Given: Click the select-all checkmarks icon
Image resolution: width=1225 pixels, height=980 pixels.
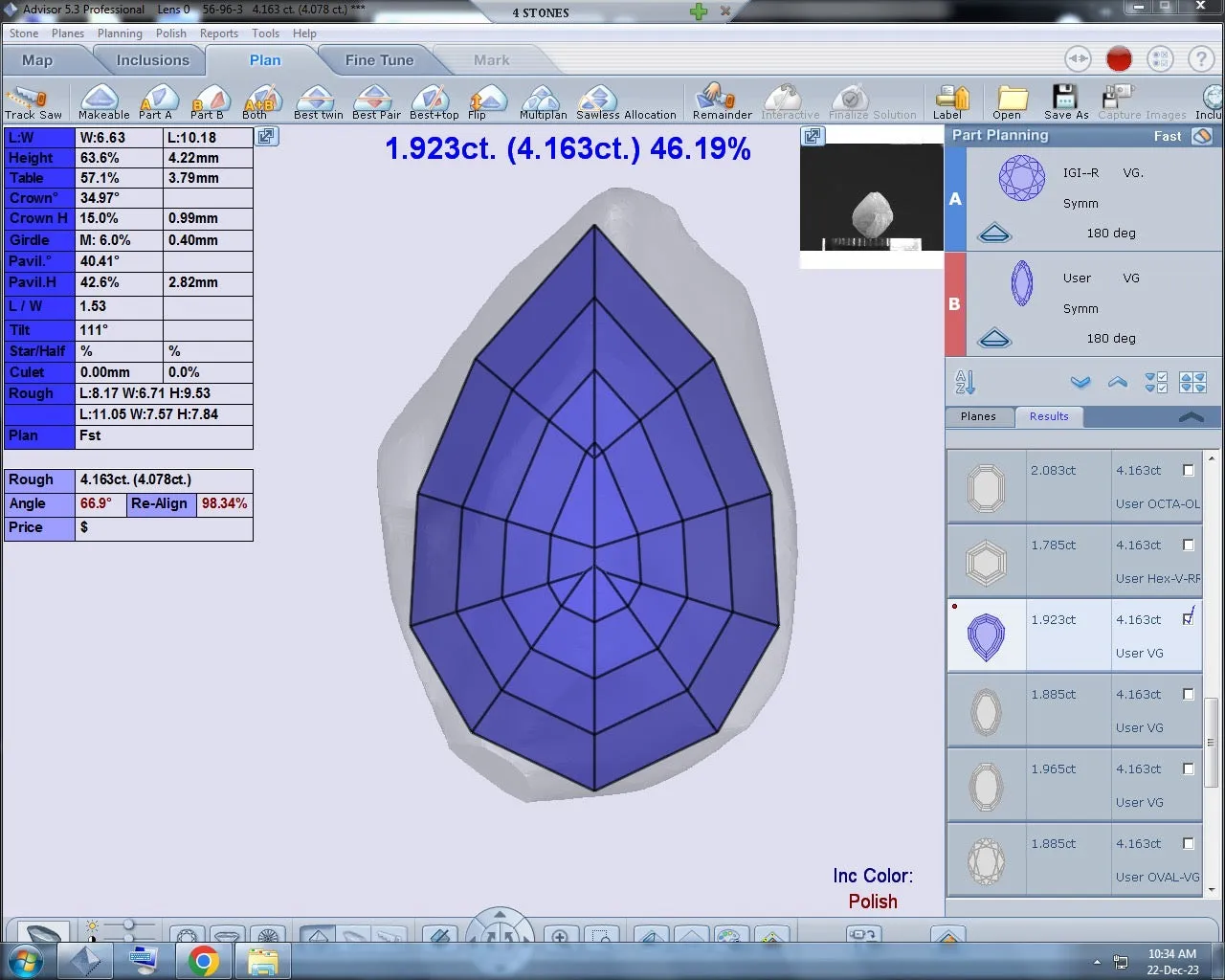Looking at the screenshot, I should pos(1156,383).
